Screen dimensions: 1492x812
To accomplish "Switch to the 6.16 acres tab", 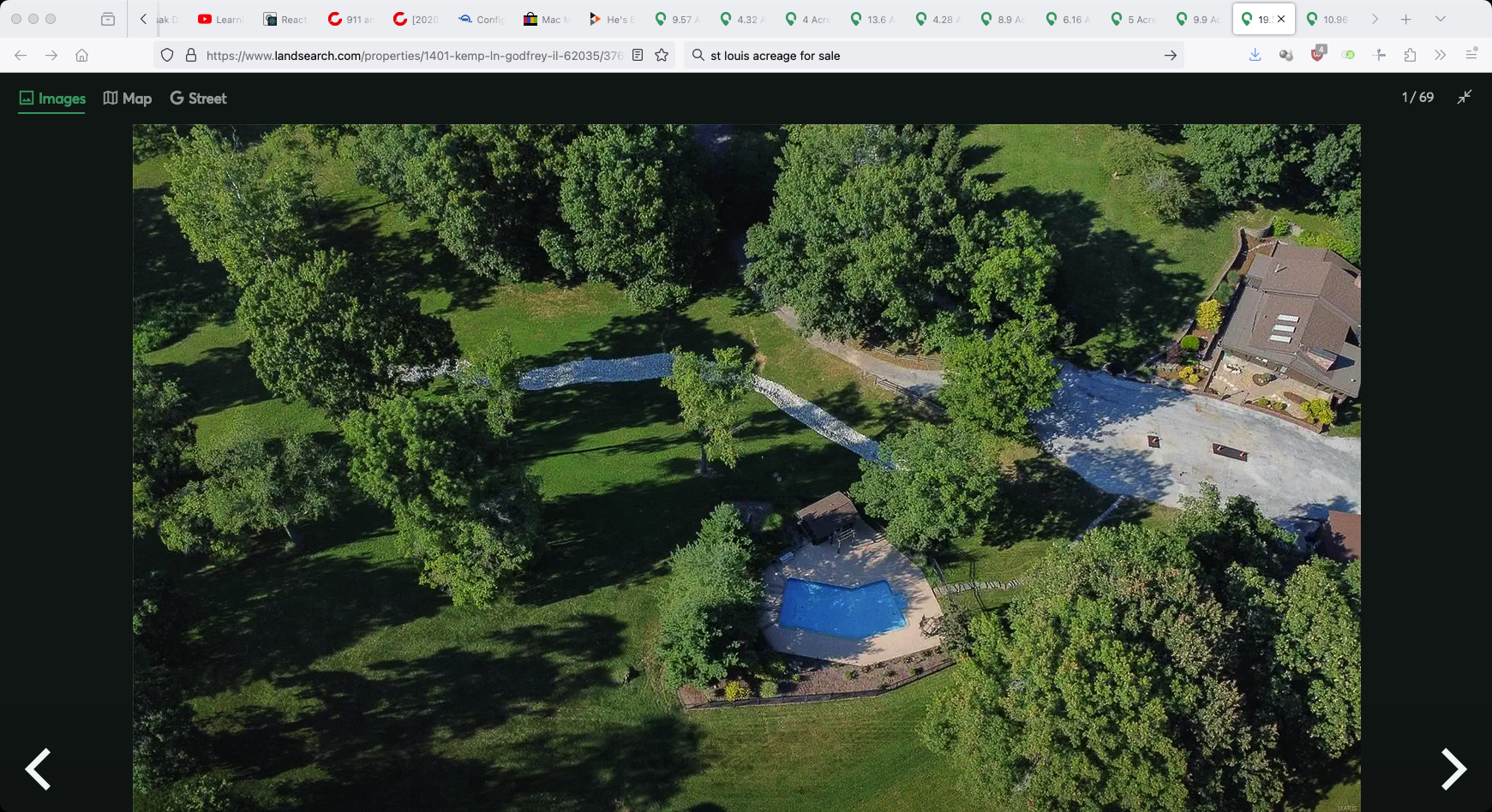I will tap(1067, 19).
